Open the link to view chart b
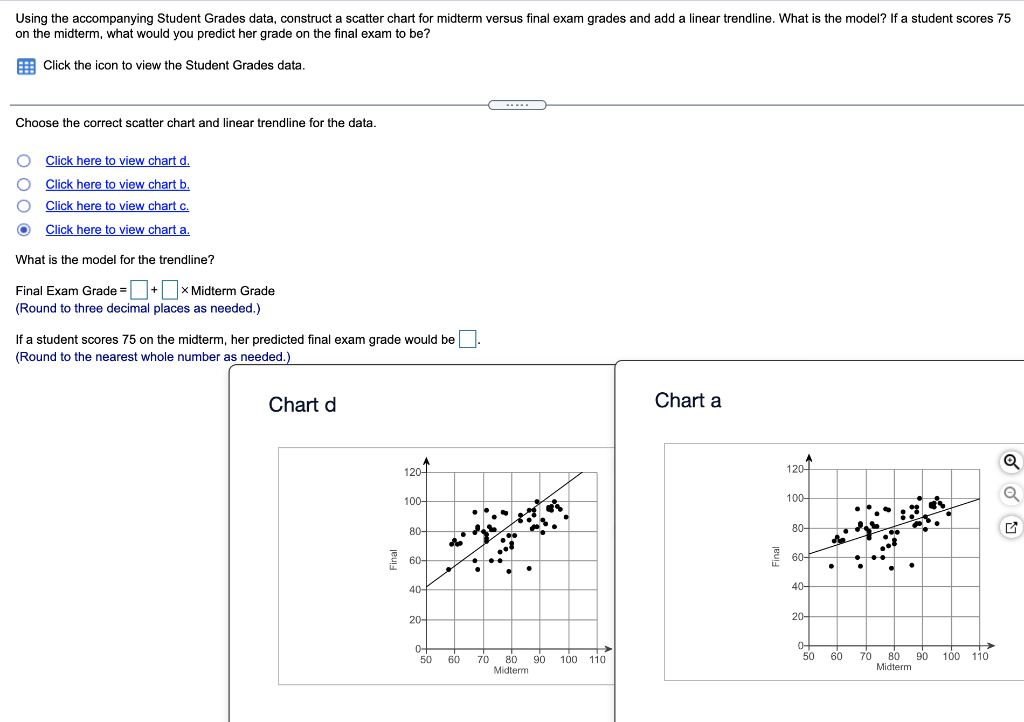1024x722 pixels. pos(117,184)
